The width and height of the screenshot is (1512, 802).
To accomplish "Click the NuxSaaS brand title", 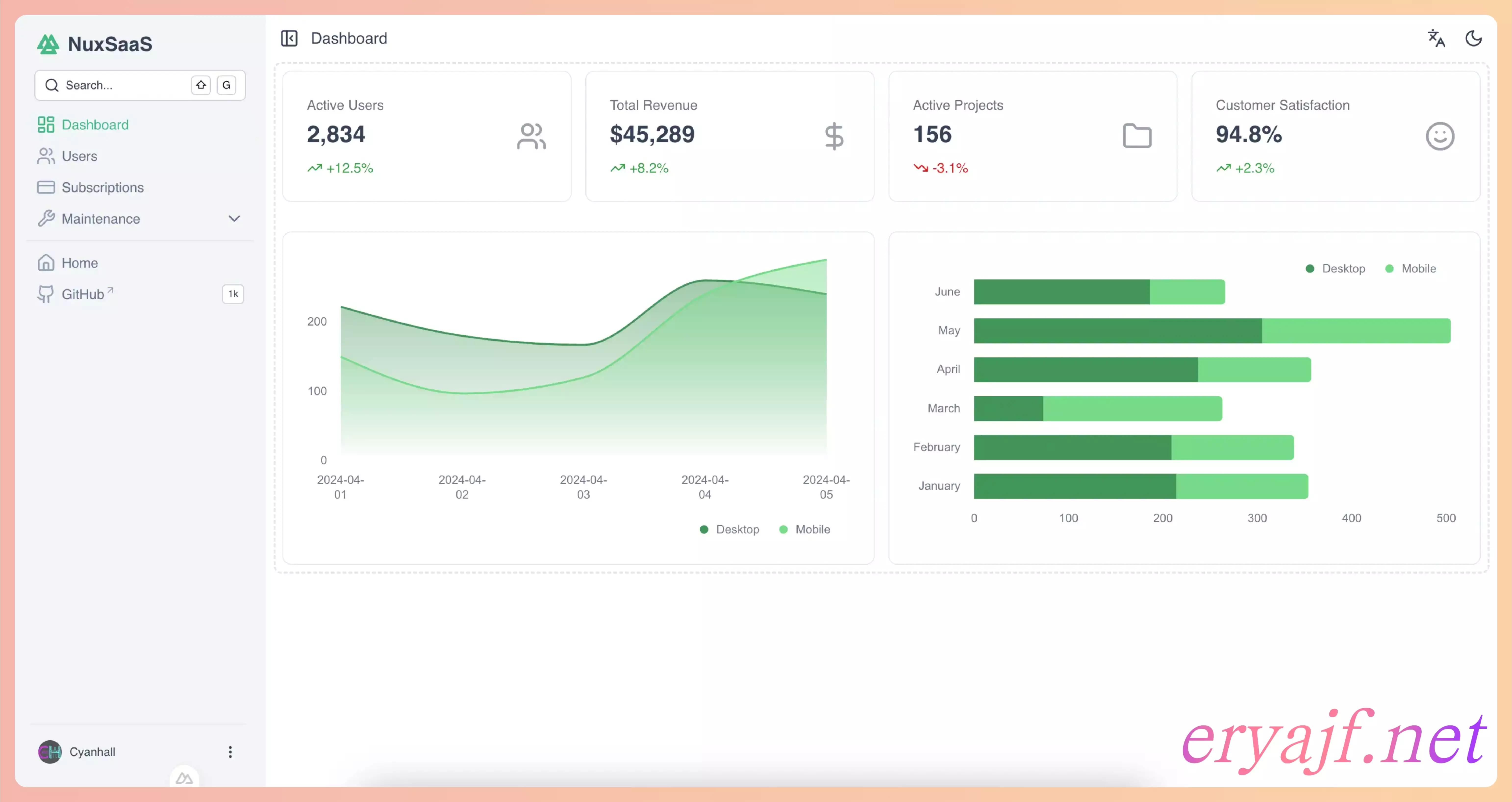I will (110, 44).
